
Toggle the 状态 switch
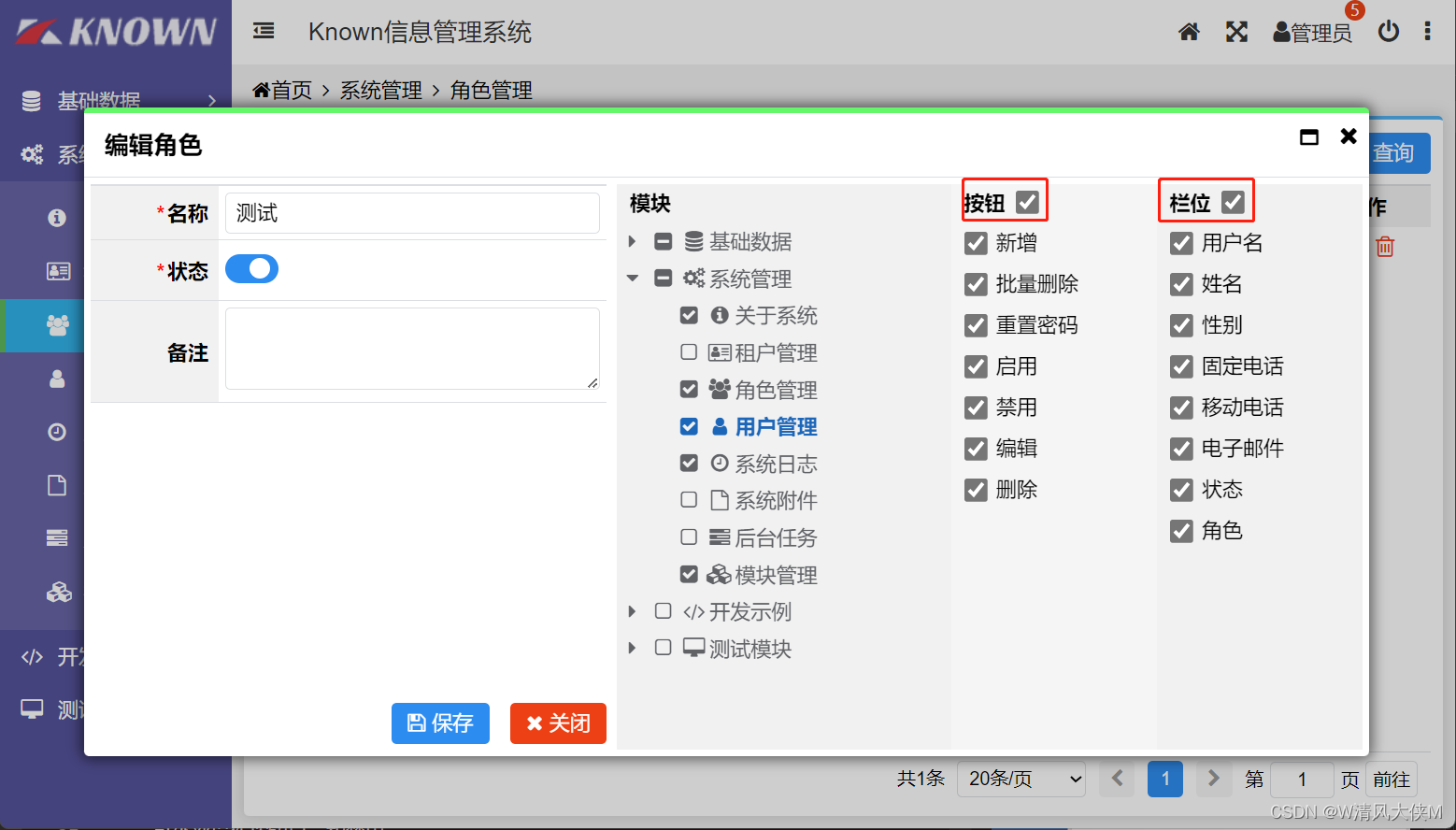tap(251, 269)
